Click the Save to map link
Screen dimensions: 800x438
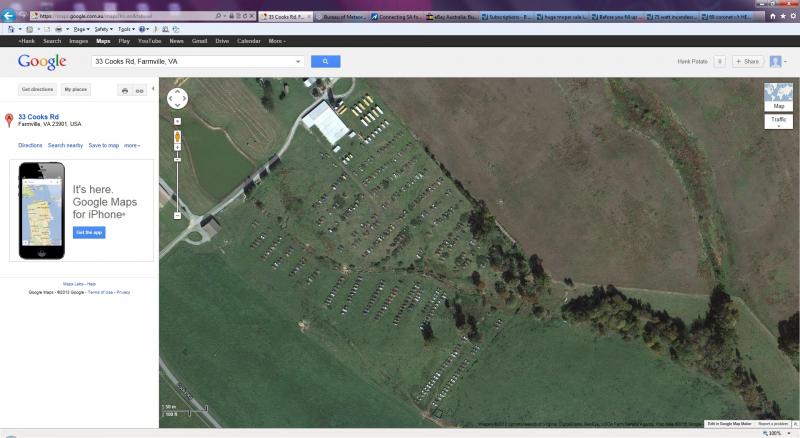pos(104,145)
